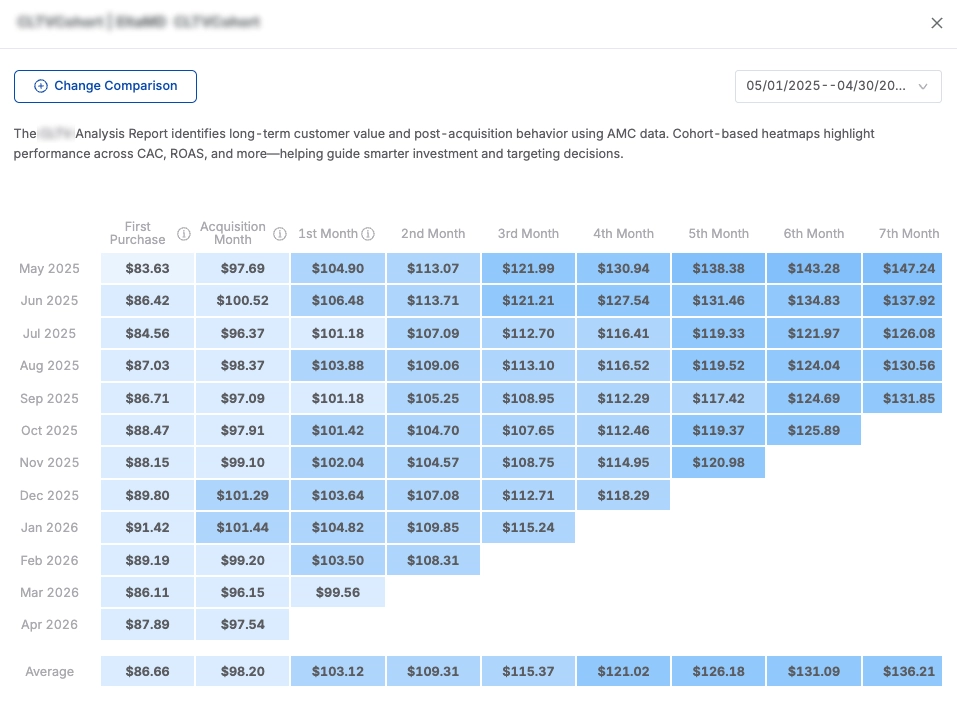Click the 1st Month column header
This screenshot has height=701, width=957.
point(328,234)
